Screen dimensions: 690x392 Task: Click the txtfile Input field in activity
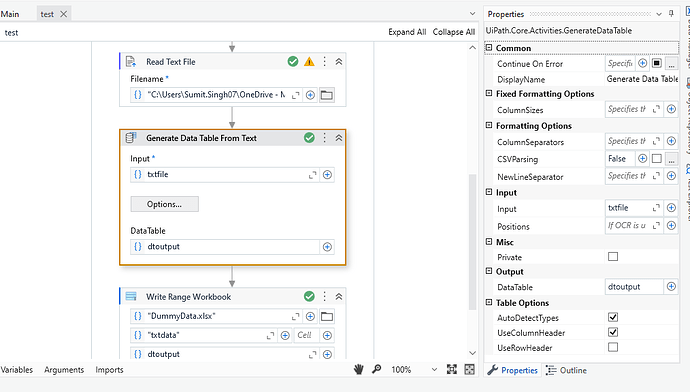point(224,175)
